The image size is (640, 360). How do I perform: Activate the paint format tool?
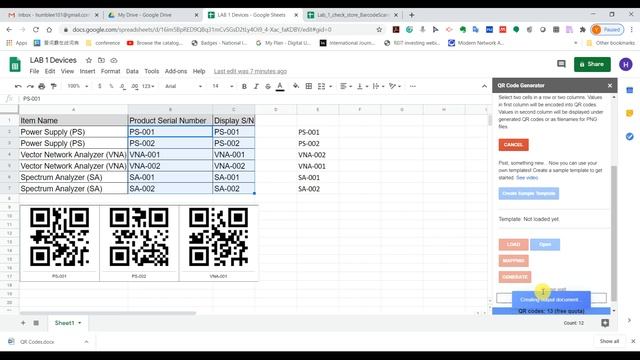click(x=53, y=86)
